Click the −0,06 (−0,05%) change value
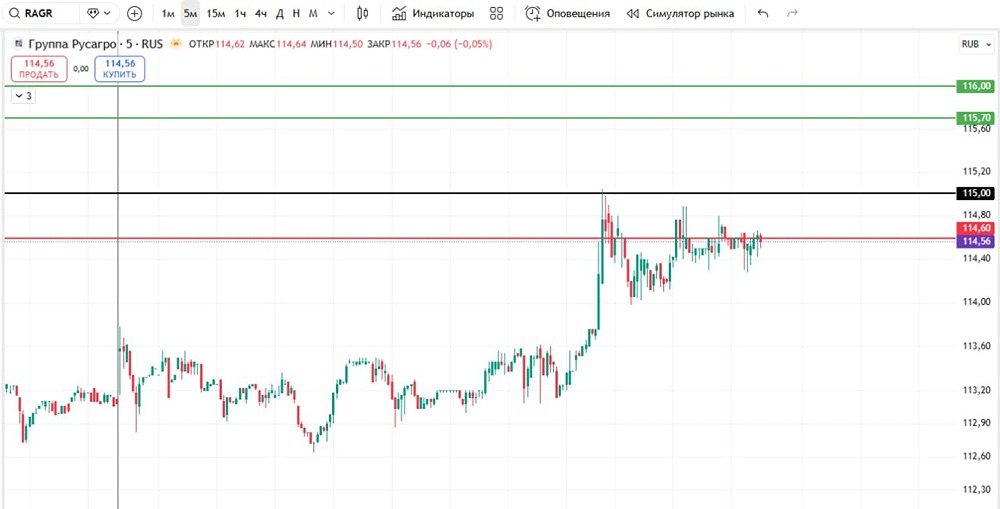 point(459,44)
